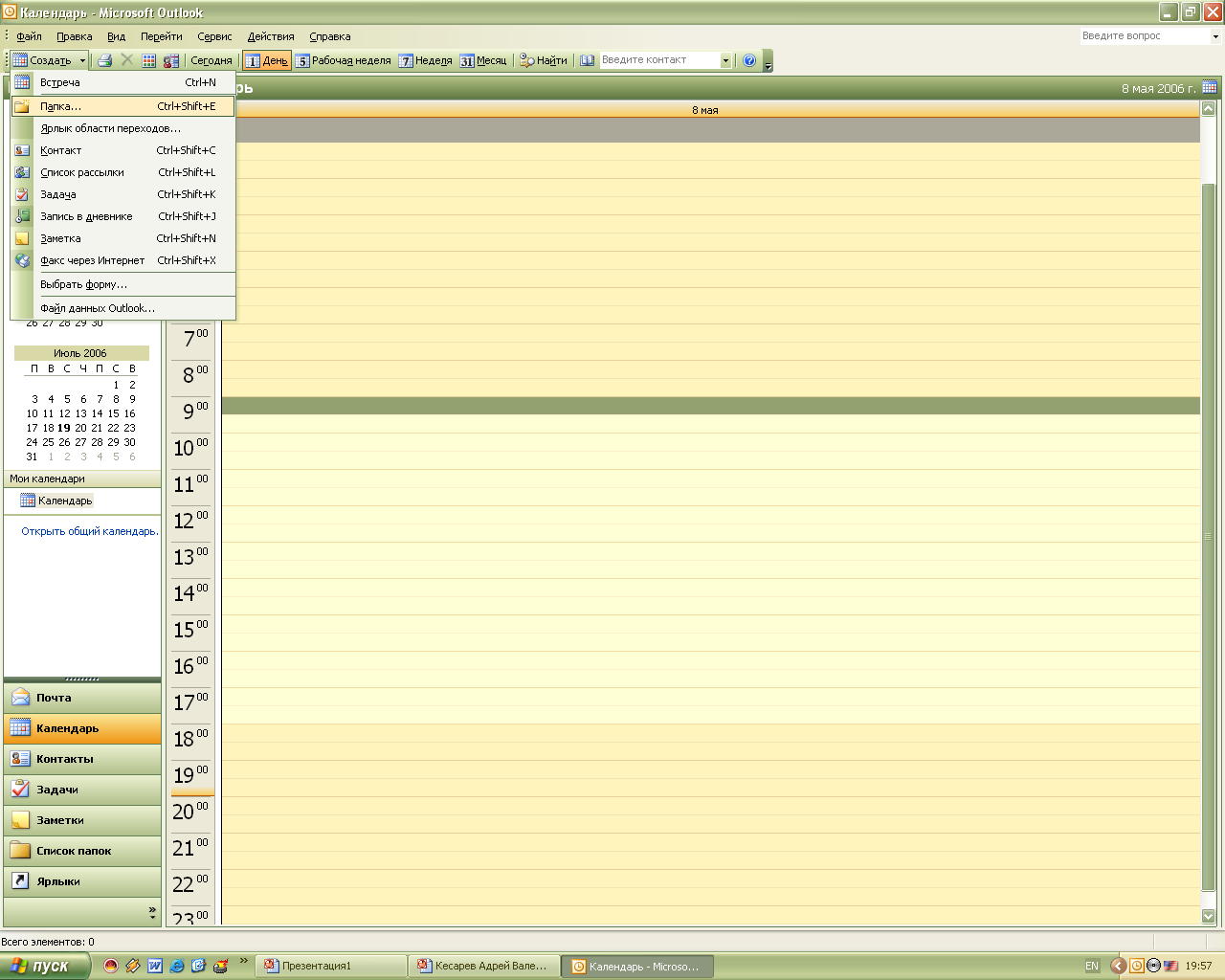Viewport: 1225px width, 980px height.
Task: Click the Задачи icon in the navigation pane
Action: (x=20, y=790)
